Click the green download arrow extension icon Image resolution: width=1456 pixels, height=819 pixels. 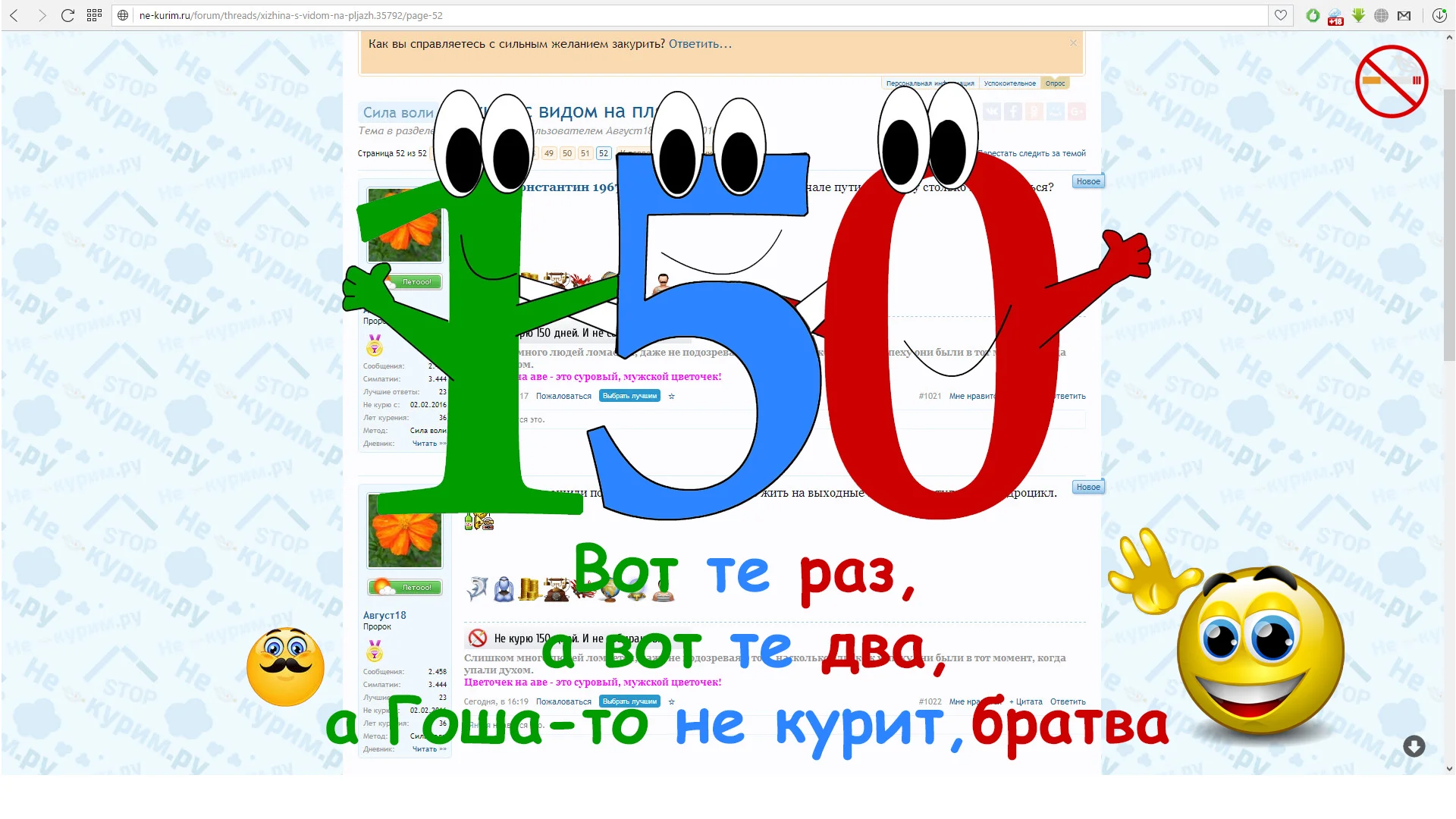1358,15
